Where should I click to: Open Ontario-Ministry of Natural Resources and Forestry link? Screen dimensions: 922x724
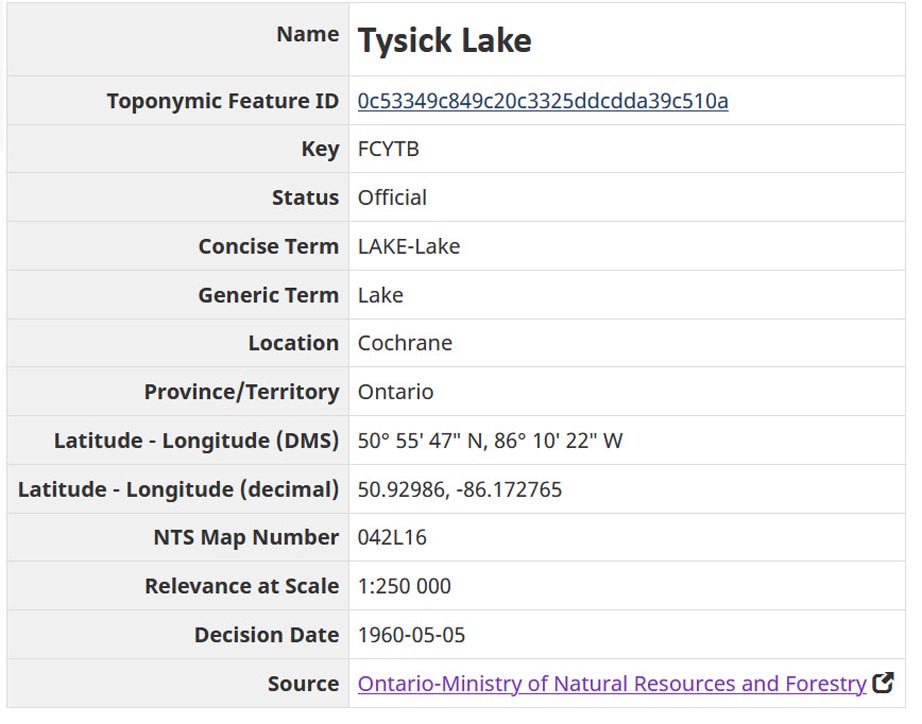(611, 684)
